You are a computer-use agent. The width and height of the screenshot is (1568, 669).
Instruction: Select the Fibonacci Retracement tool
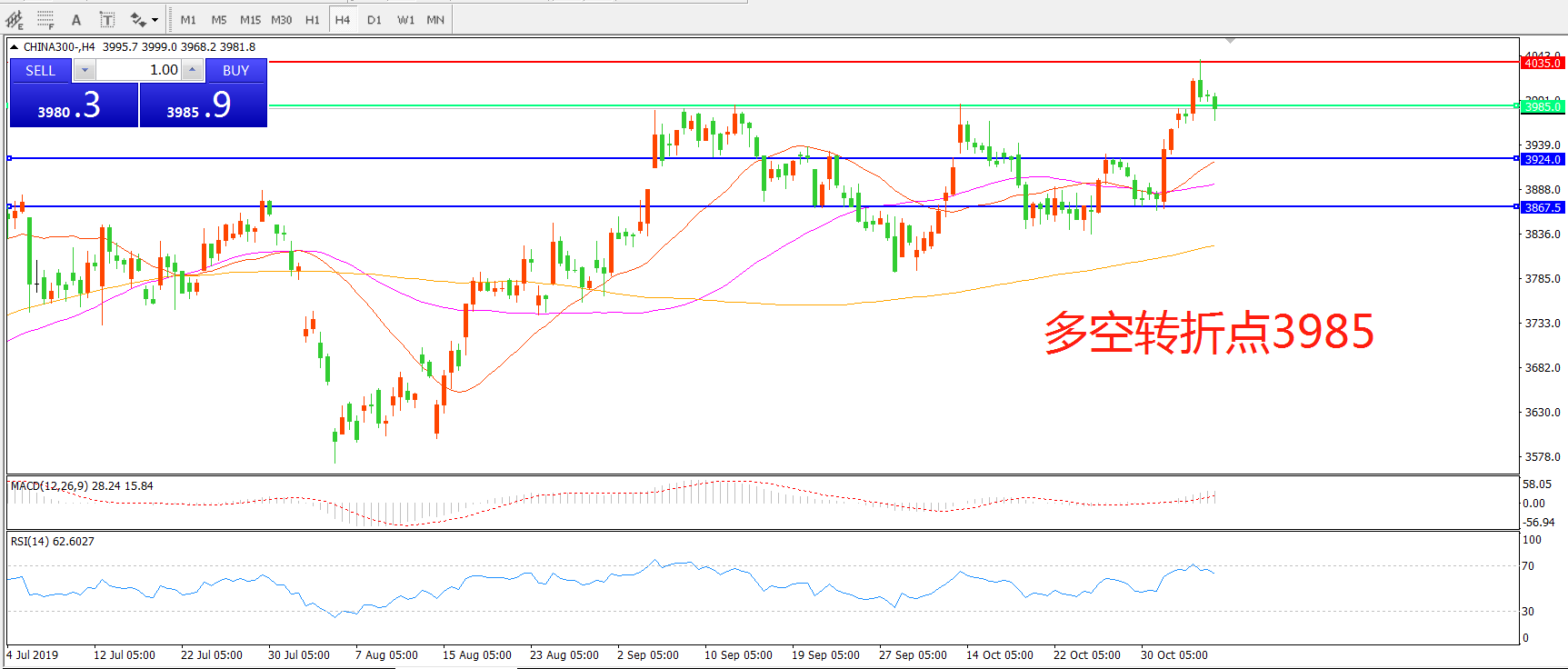pos(45,19)
